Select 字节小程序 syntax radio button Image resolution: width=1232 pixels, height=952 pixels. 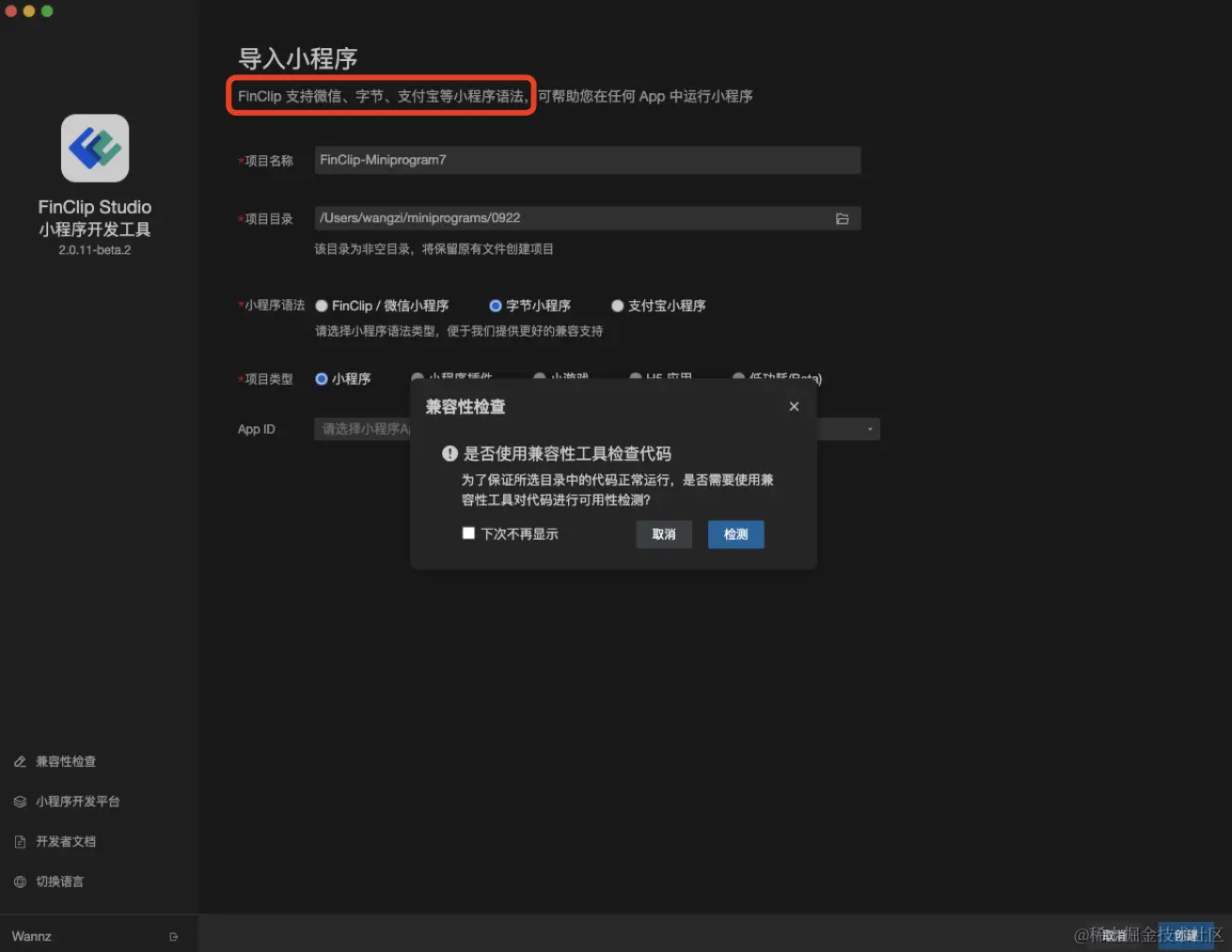point(495,306)
